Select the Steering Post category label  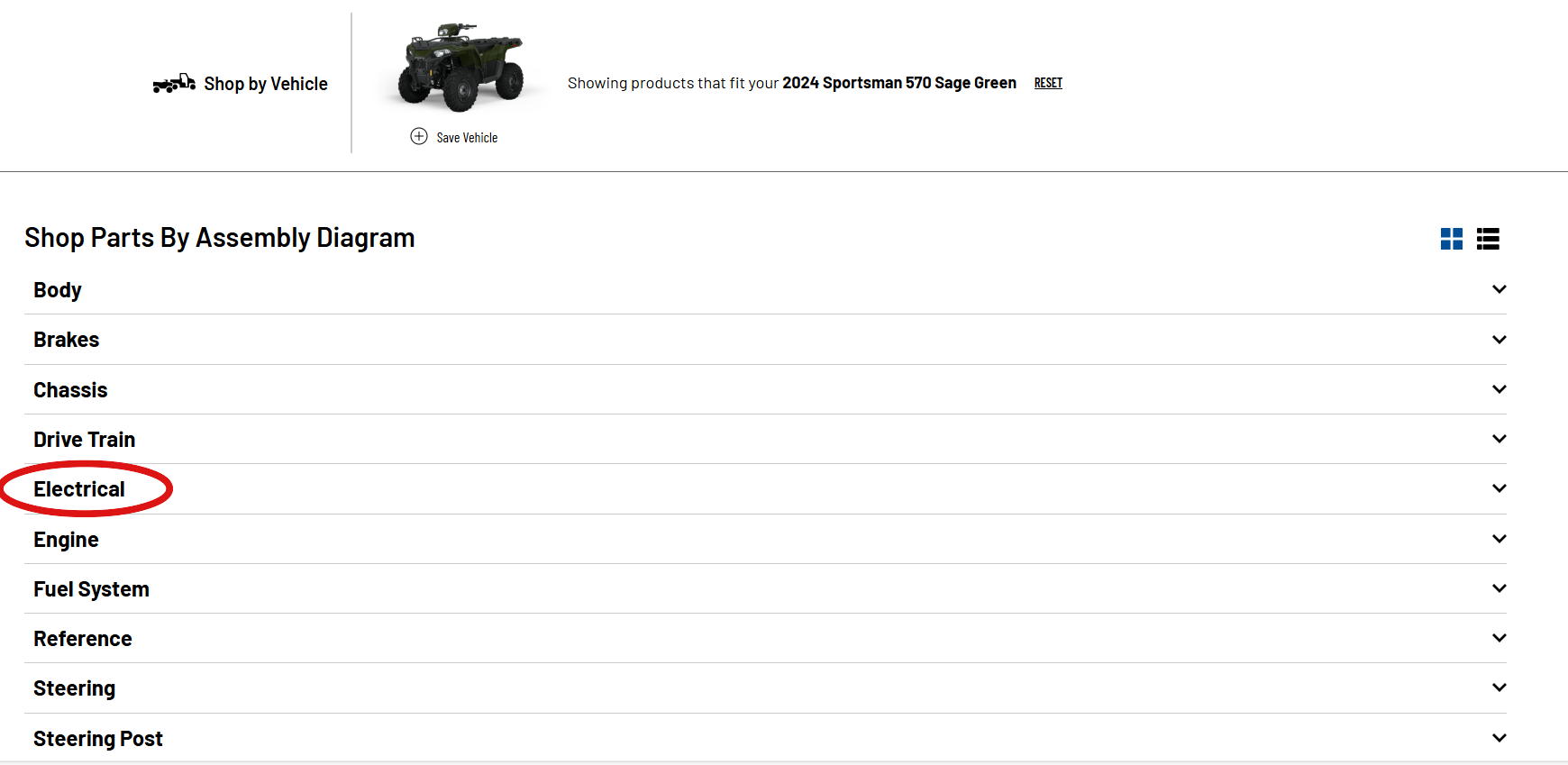(x=98, y=739)
